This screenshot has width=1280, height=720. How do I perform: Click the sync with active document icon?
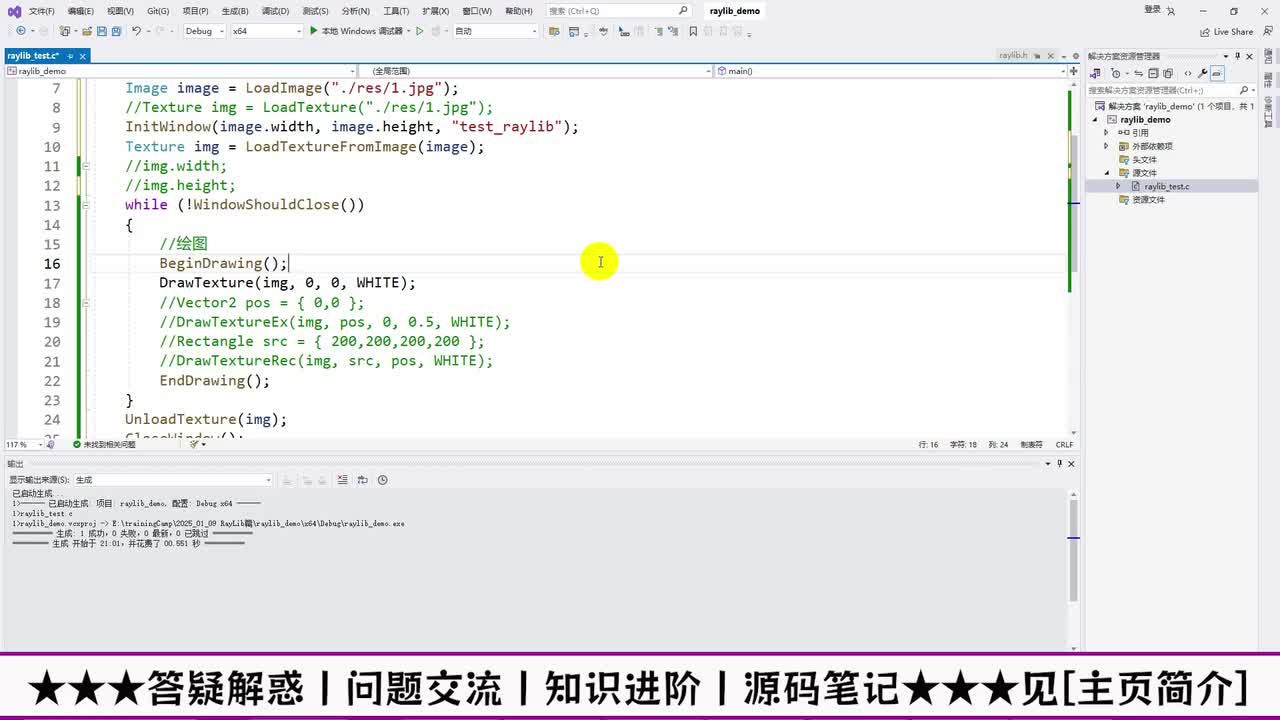click(1139, 73)
